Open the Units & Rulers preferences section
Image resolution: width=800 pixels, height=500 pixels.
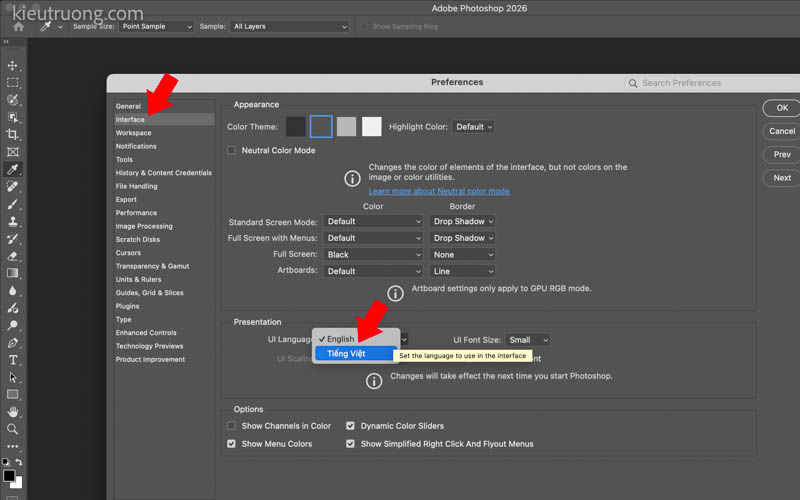tap(138, 280)
